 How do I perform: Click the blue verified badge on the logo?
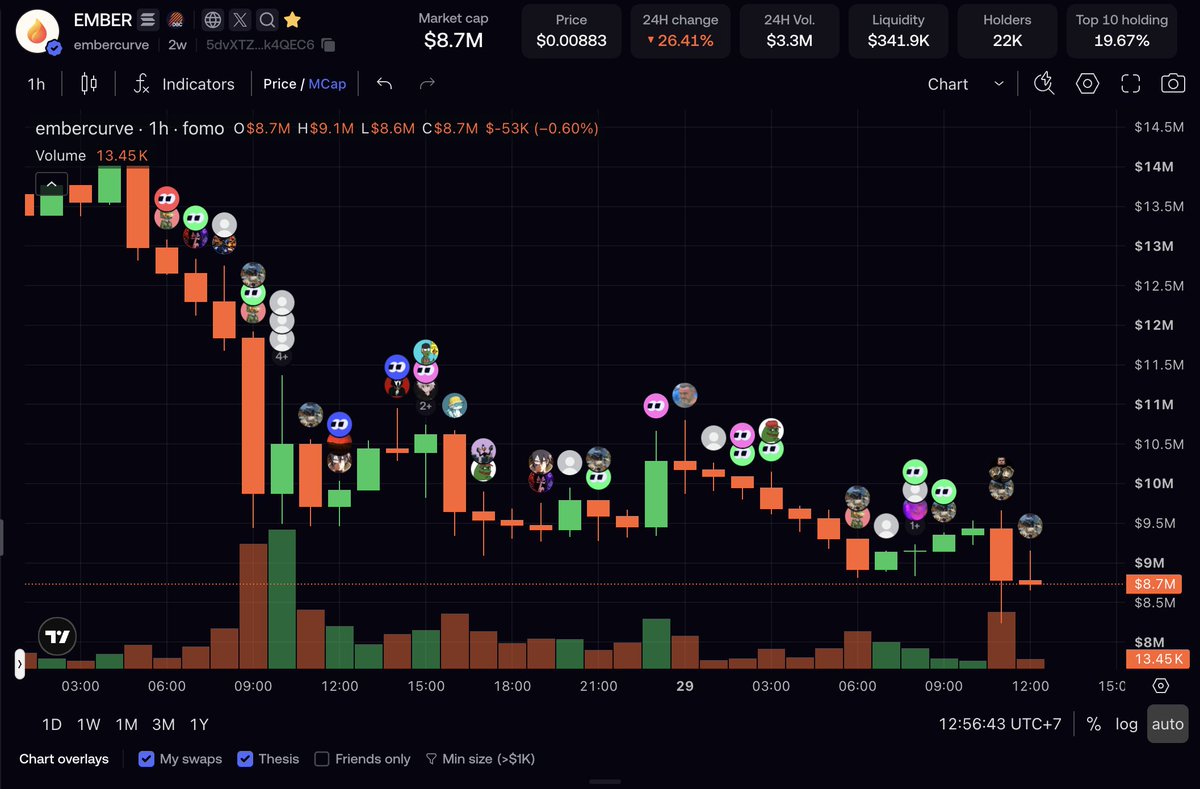point(54,47)
